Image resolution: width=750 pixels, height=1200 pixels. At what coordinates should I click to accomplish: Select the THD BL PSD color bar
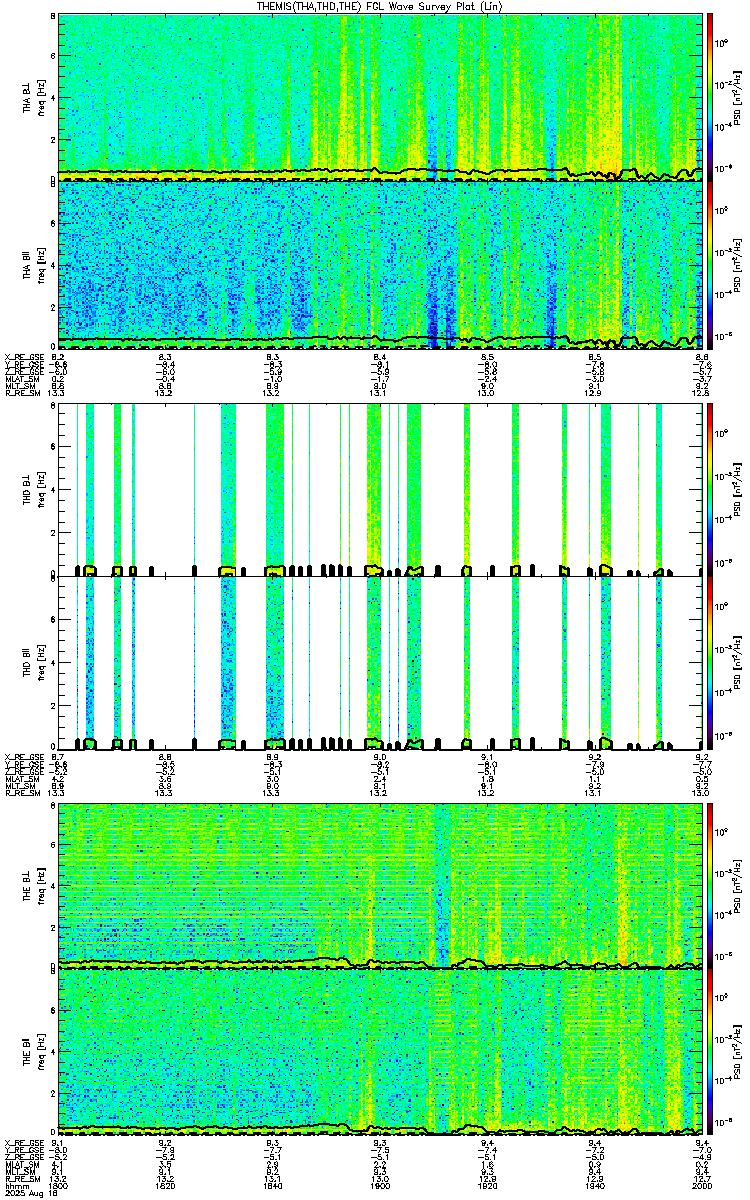711,490
